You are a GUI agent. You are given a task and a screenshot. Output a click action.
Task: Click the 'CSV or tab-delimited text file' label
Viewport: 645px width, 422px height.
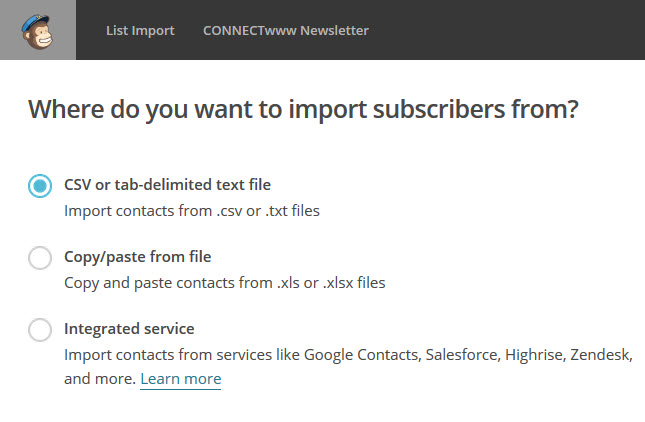[x=167, y=185]
